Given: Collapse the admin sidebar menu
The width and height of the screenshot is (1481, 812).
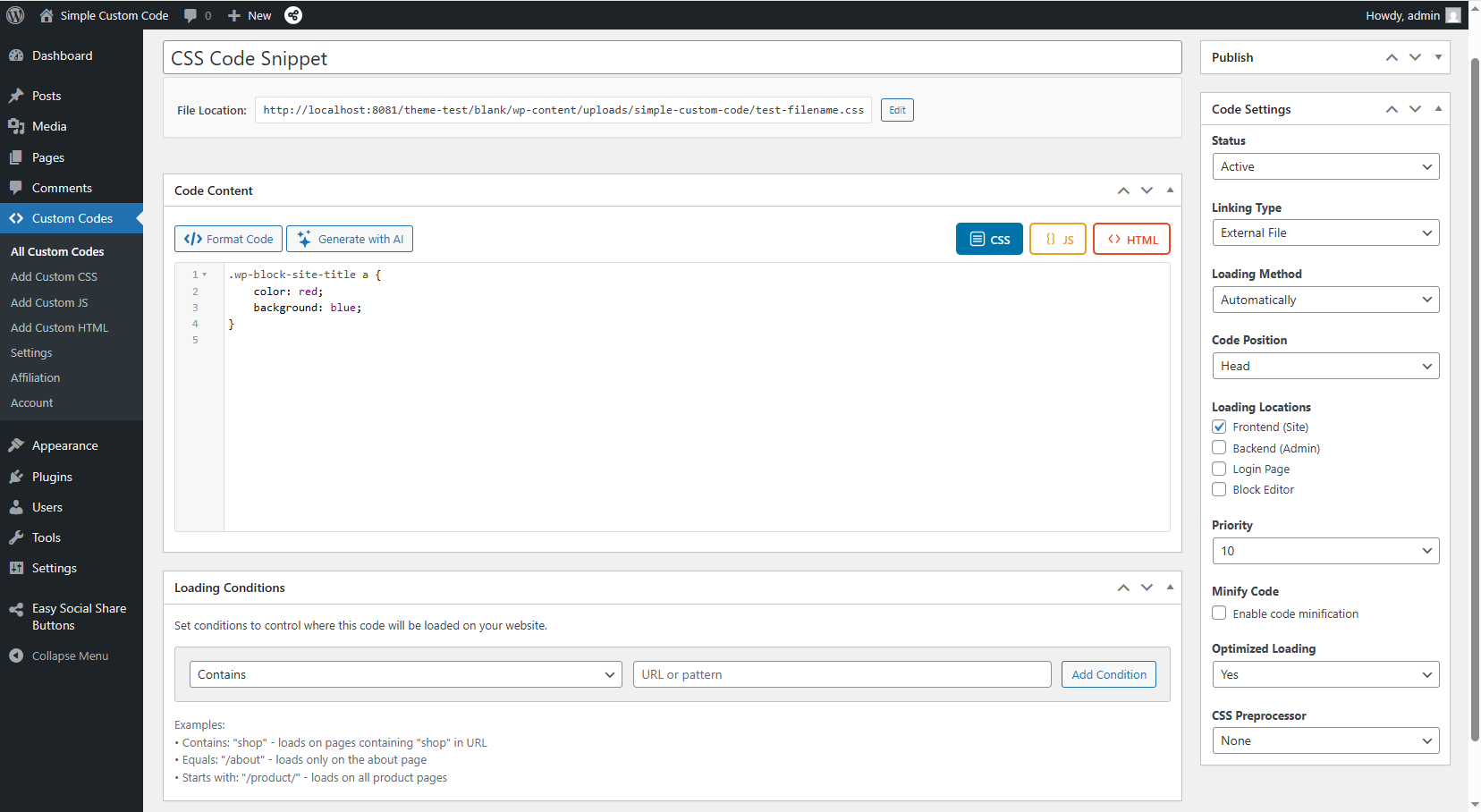Looking at the screenshot, I should tap(70, 656).
